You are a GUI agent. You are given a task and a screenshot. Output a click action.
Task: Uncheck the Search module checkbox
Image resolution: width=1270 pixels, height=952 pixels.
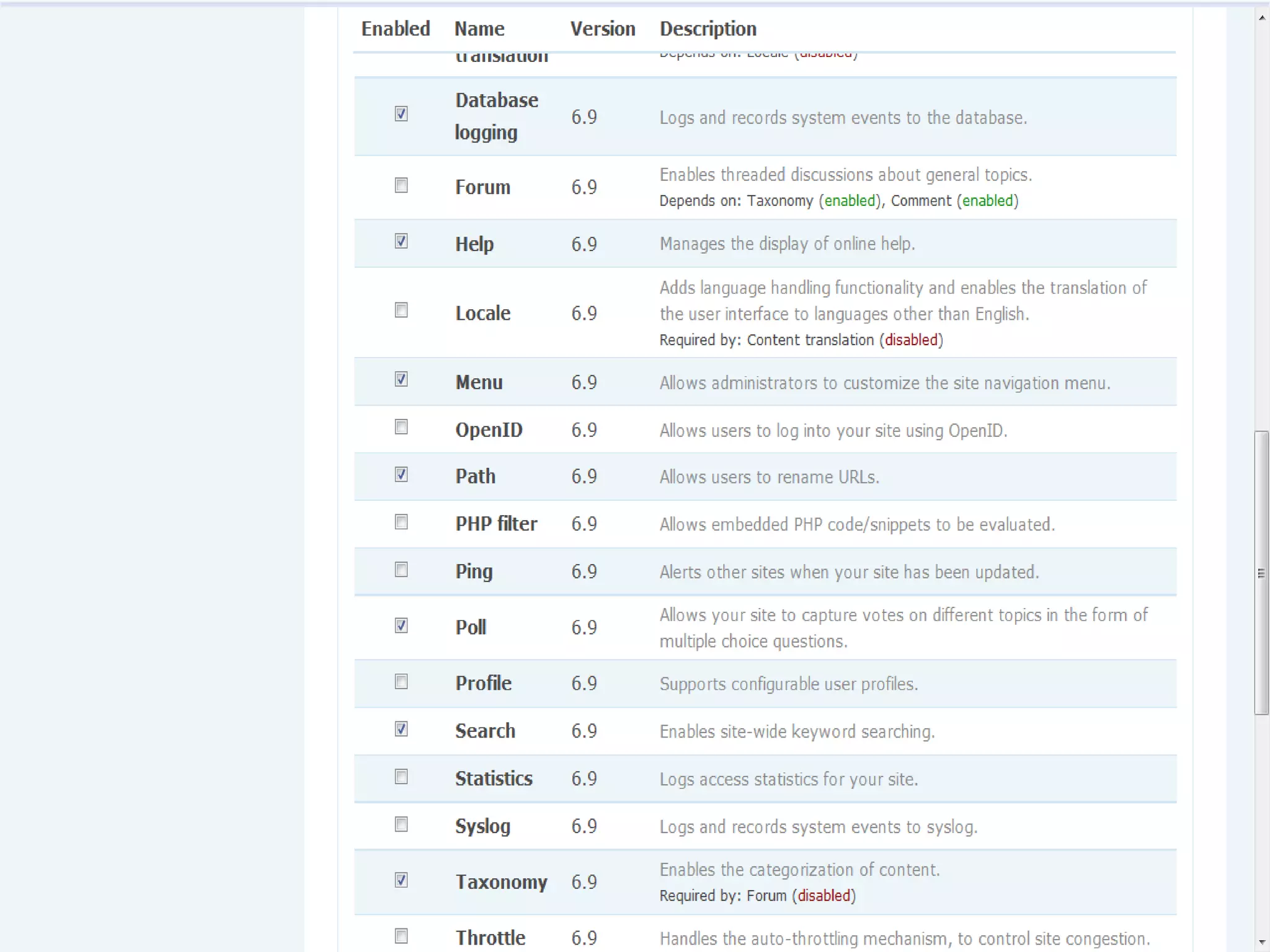401,729
